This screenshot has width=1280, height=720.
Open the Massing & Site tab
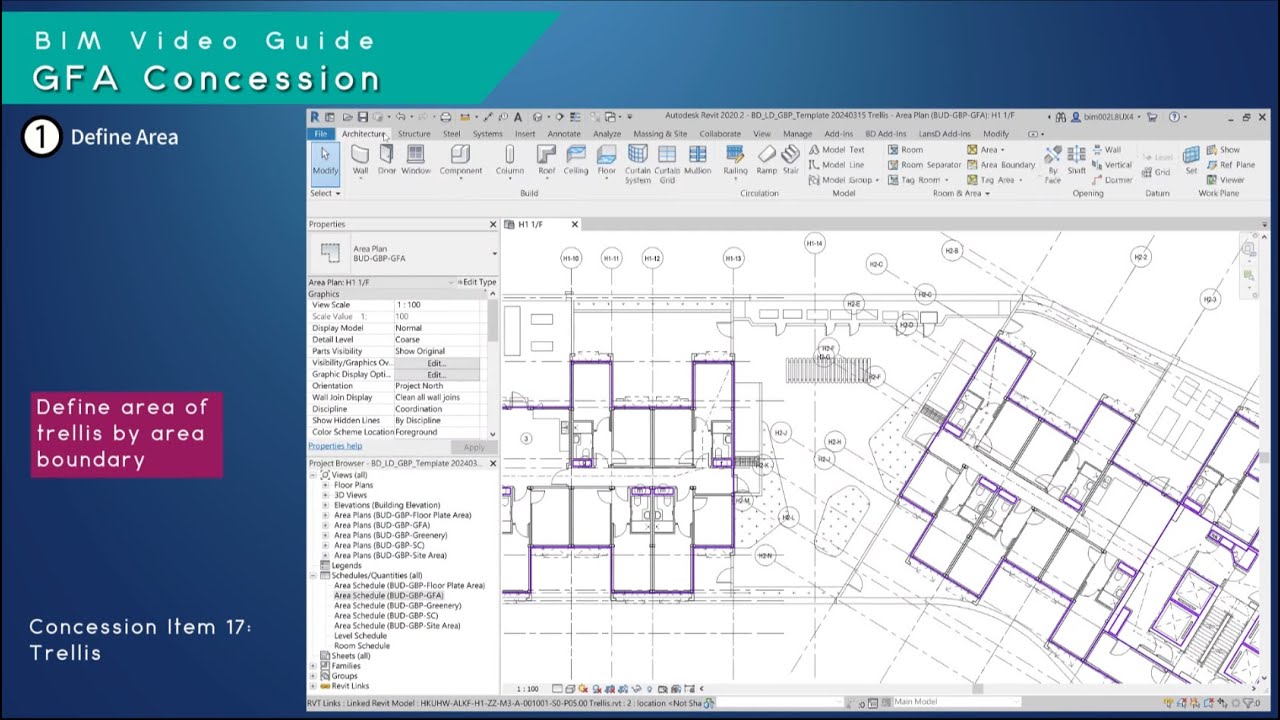click(x=660, y=133)
